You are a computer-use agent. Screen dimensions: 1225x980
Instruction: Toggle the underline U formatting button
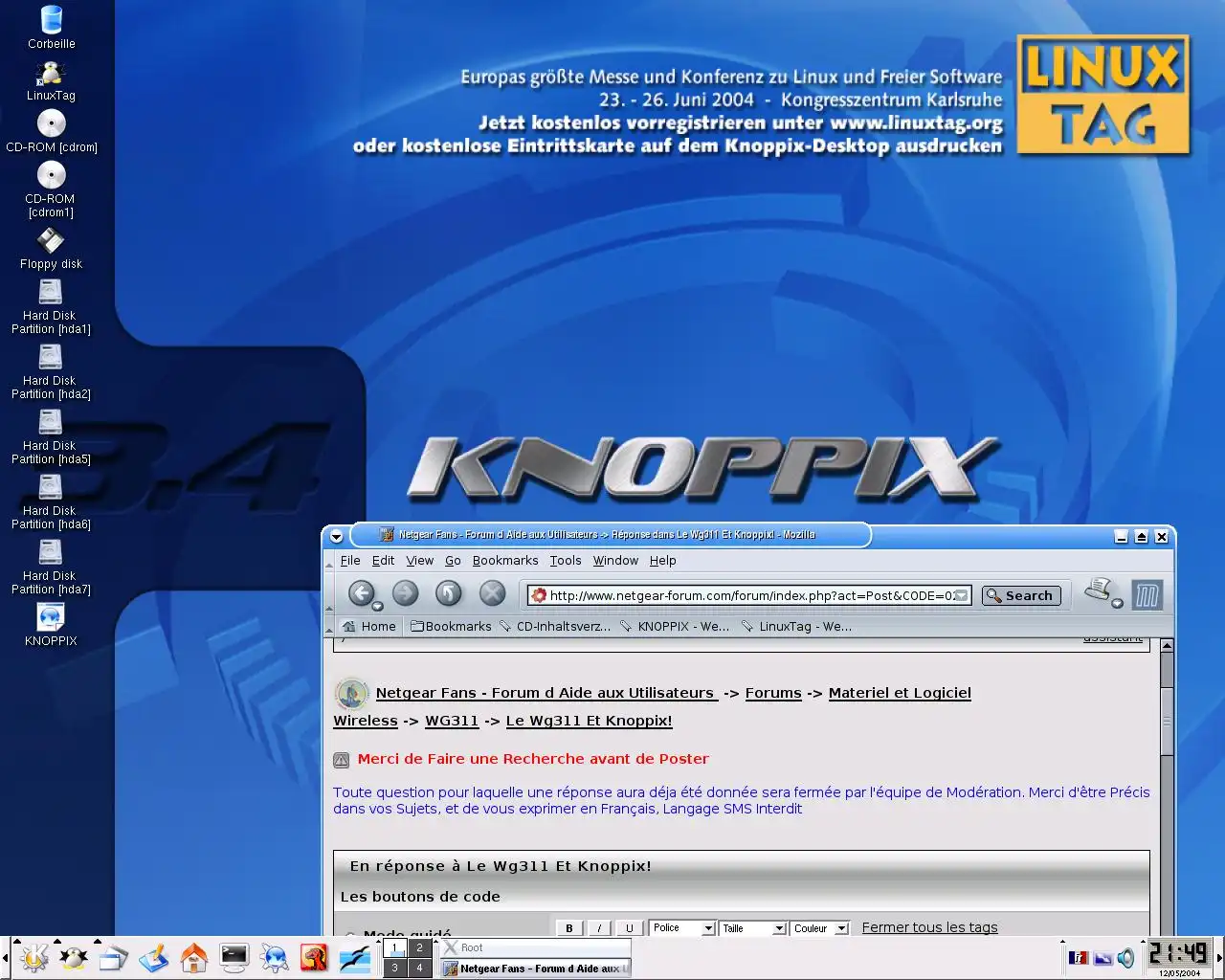(629, 928)
